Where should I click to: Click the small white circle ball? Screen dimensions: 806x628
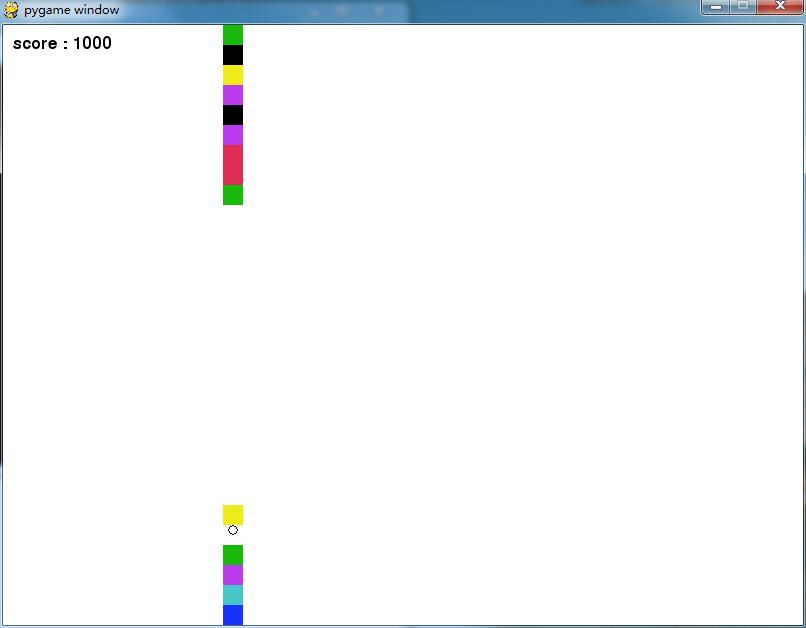click(233, 530)
